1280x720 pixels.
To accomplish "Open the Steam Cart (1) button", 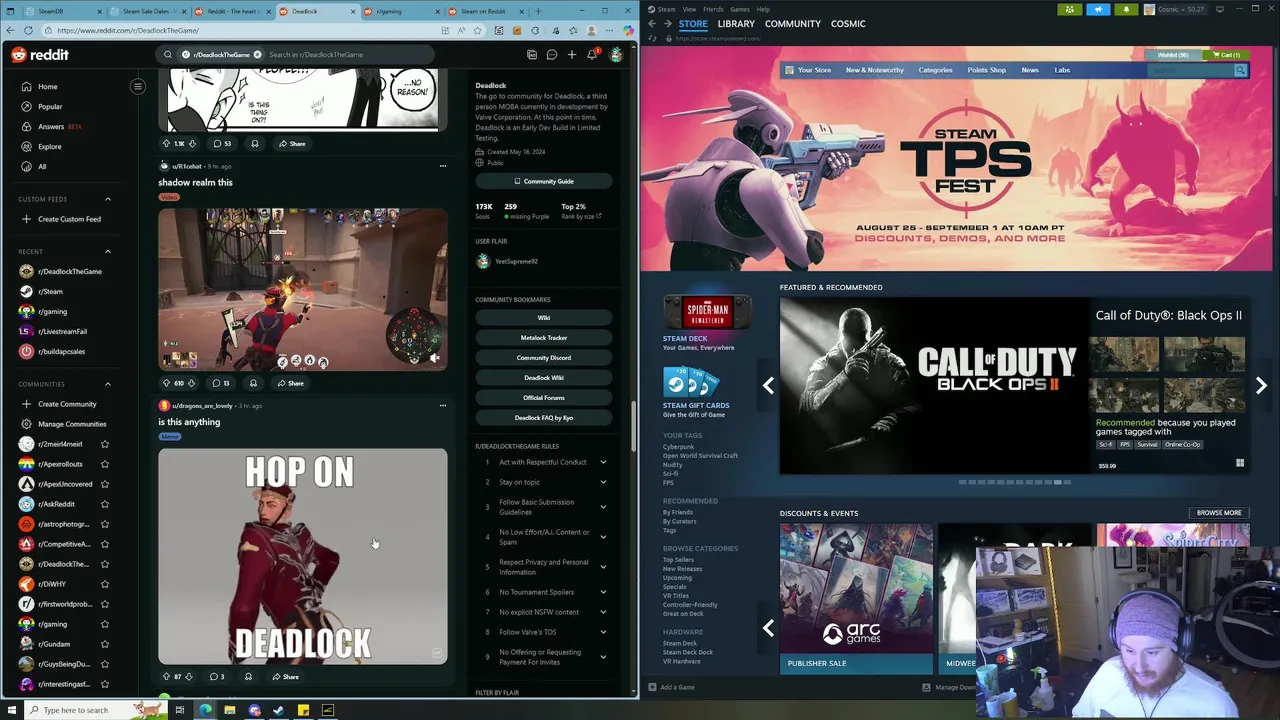I will [1226, 55].
